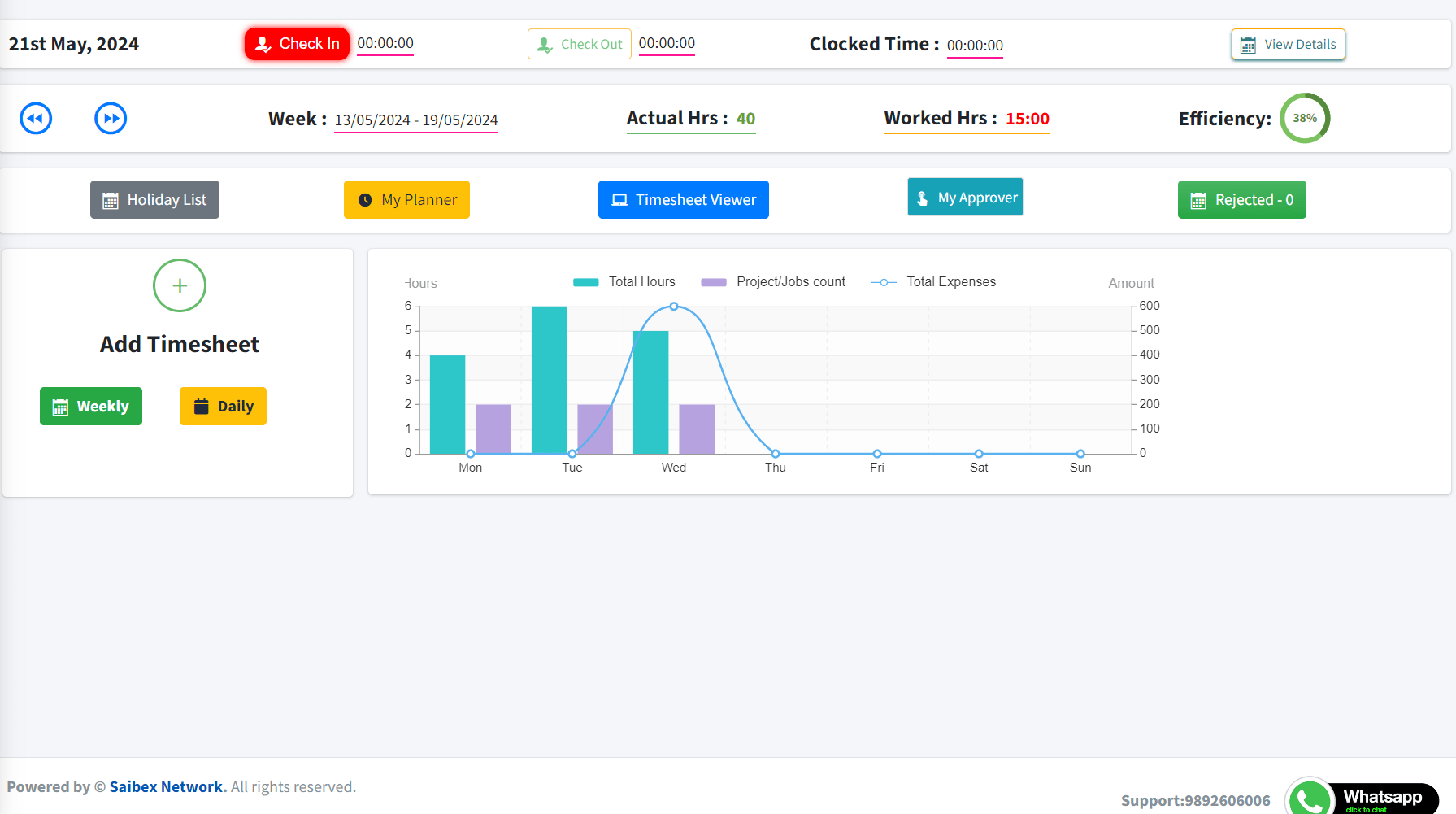Screen dimensions: 1456x814
Task: Click the previous week double-arrow icon
Action: pyautogui.click(x=36, y=118)
